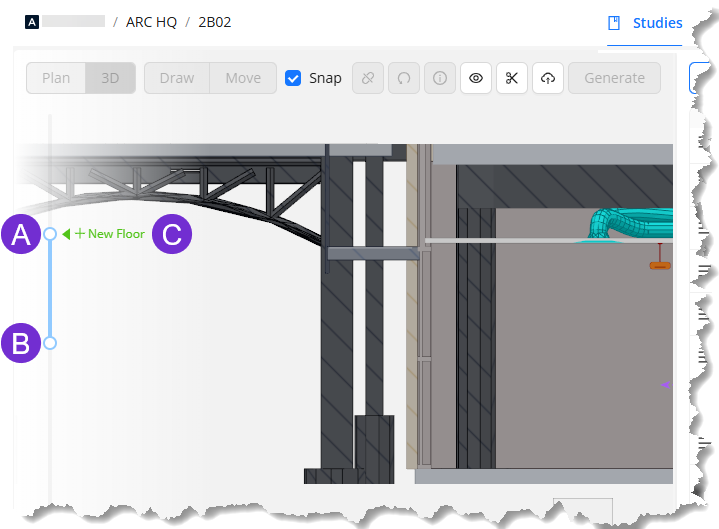This screenshot has height=529, width=719.
Task: Click the orange sprinkler fixture in section
Action: pos(660,265)
